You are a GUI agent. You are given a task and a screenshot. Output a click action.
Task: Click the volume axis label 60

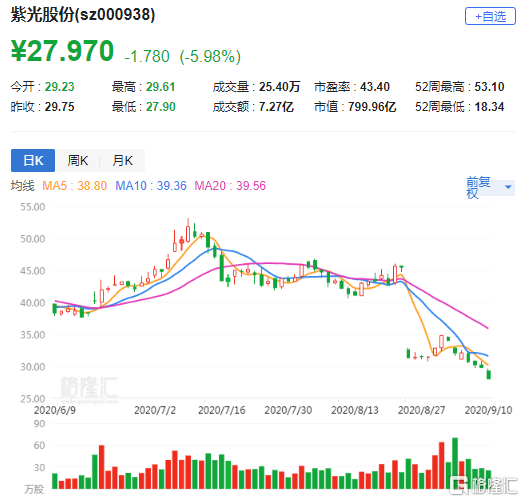pyautogui.click(x=39, y=446)
